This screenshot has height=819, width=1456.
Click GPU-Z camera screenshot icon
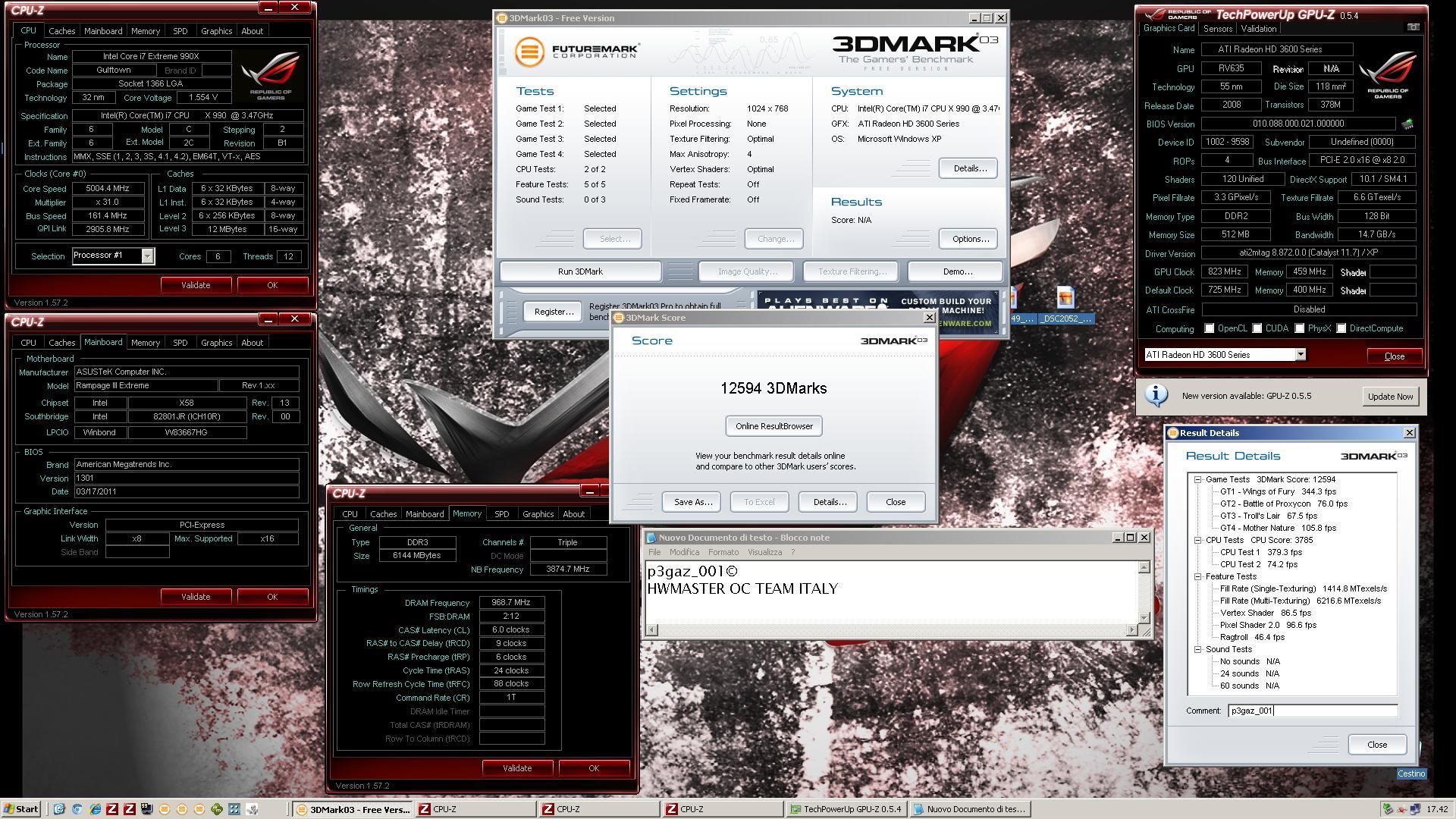point(1414,27)
